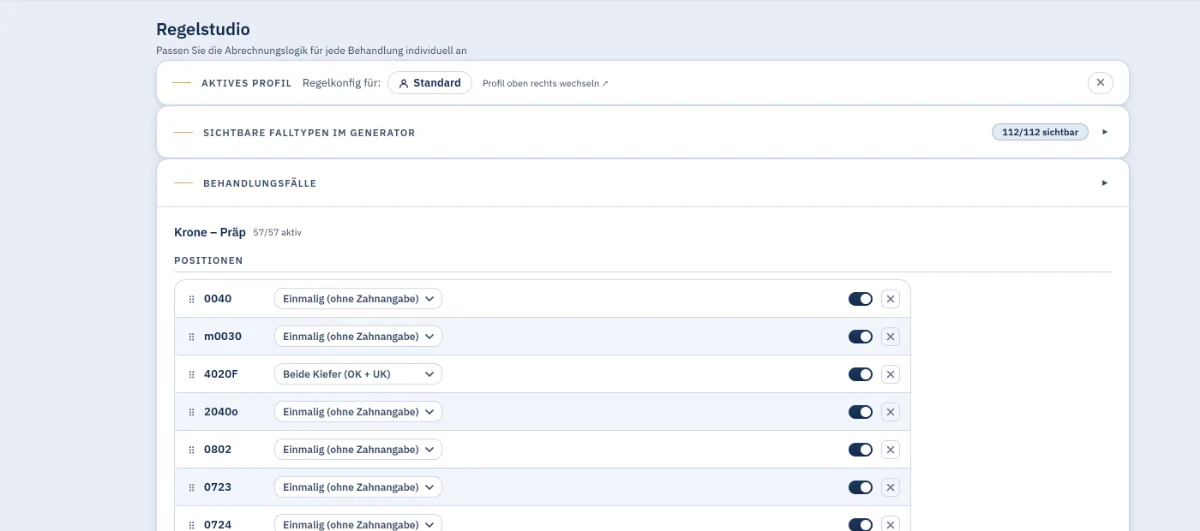Toggle off position m0030
1200x531 pixels.
[860, 337]
